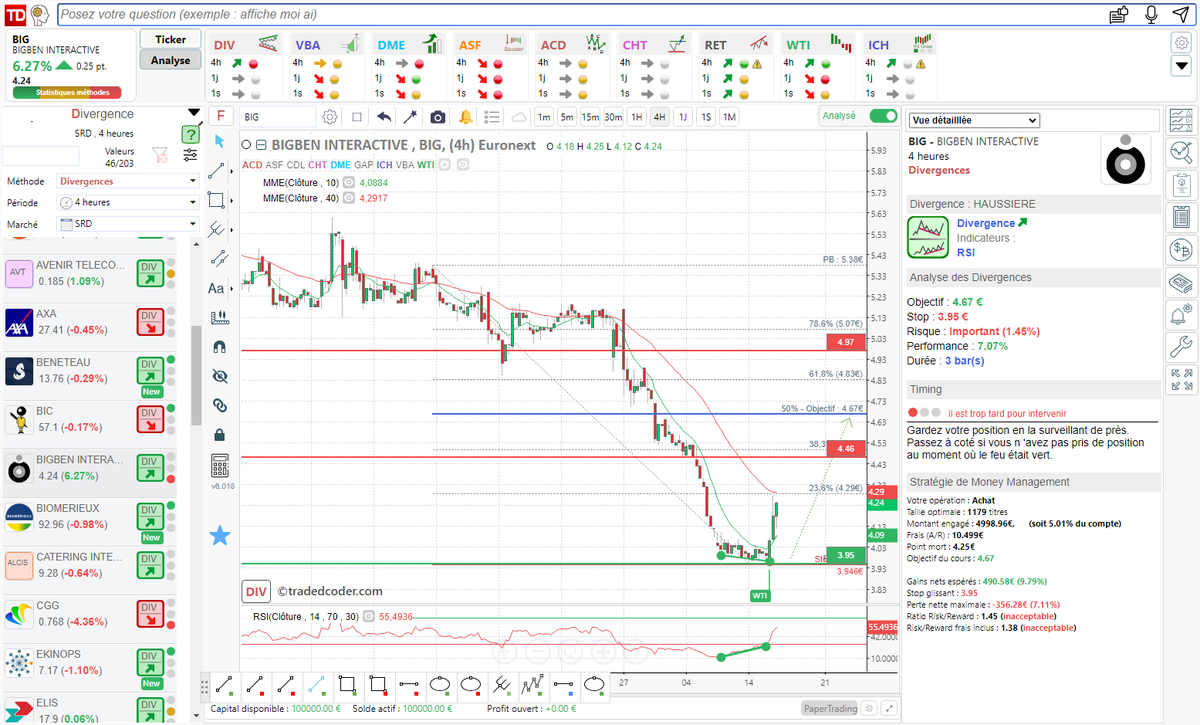Click DIV button on BIOMERIEUX row
The width and height of the screenshot is (1200, 725).
point(150,515)
